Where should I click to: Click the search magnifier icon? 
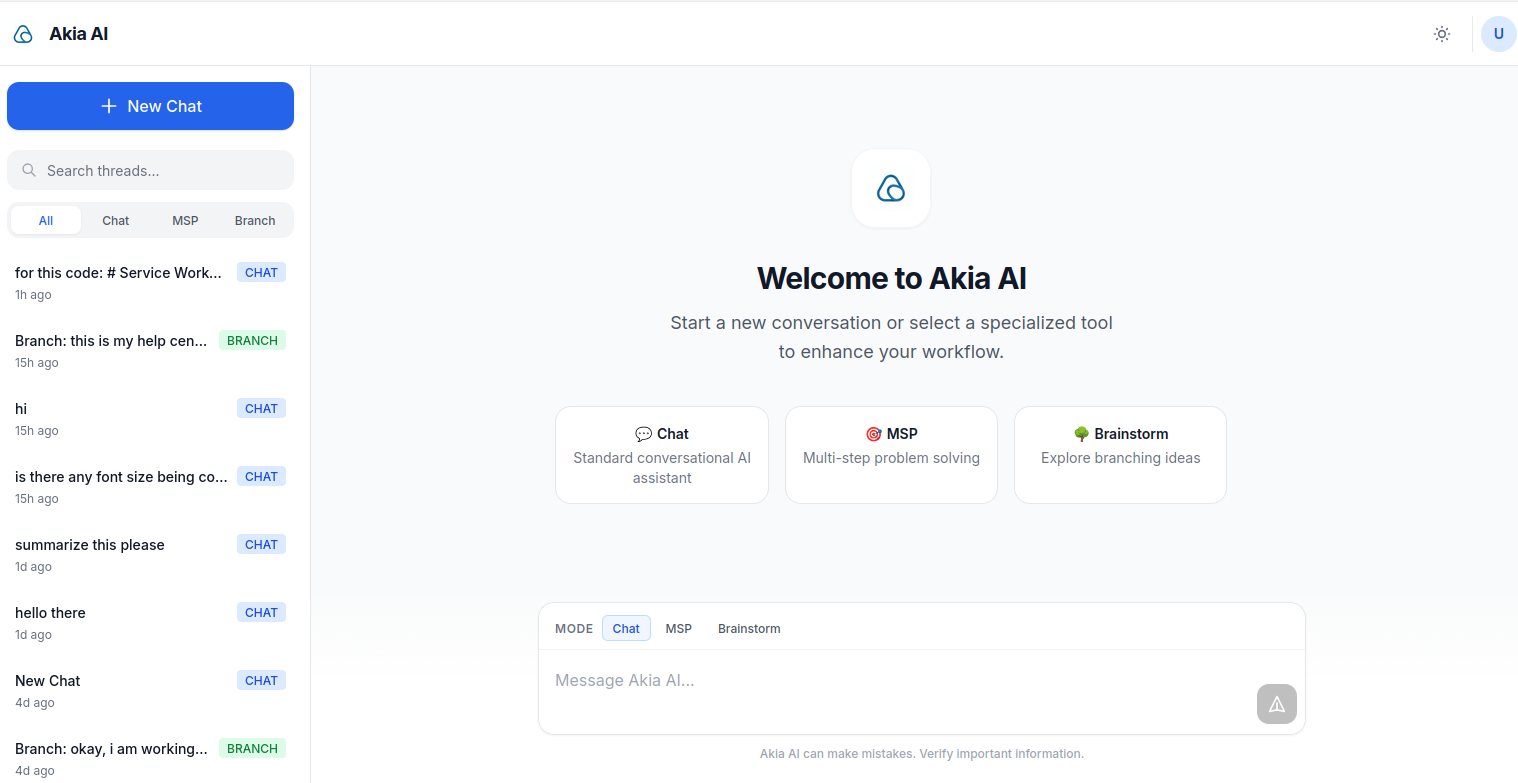[x=29, y=170]
